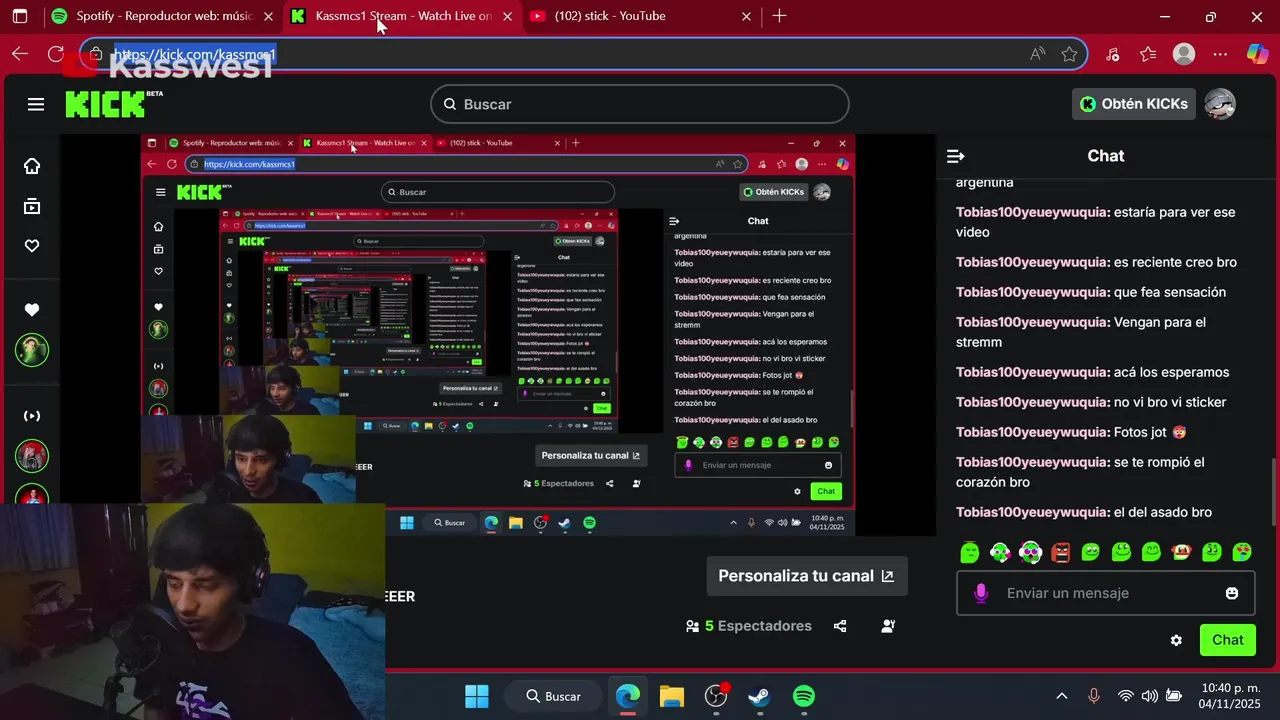This screenshot has width=1280, height=720.
Task: Close the Spotify browser tab
Action: click(x=268, y=16)
